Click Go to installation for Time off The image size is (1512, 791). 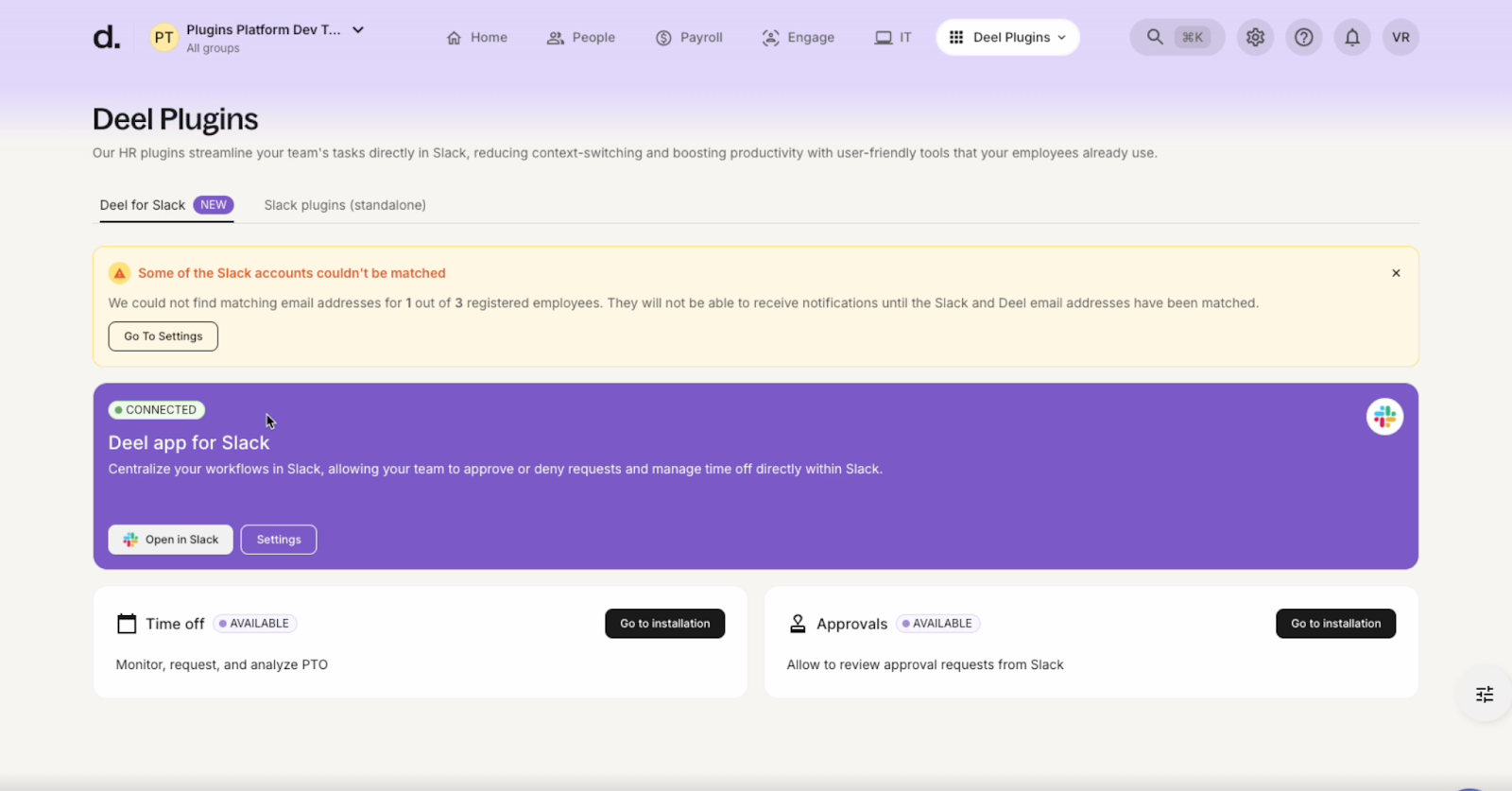pyautogui.click(x=664, y=624)
